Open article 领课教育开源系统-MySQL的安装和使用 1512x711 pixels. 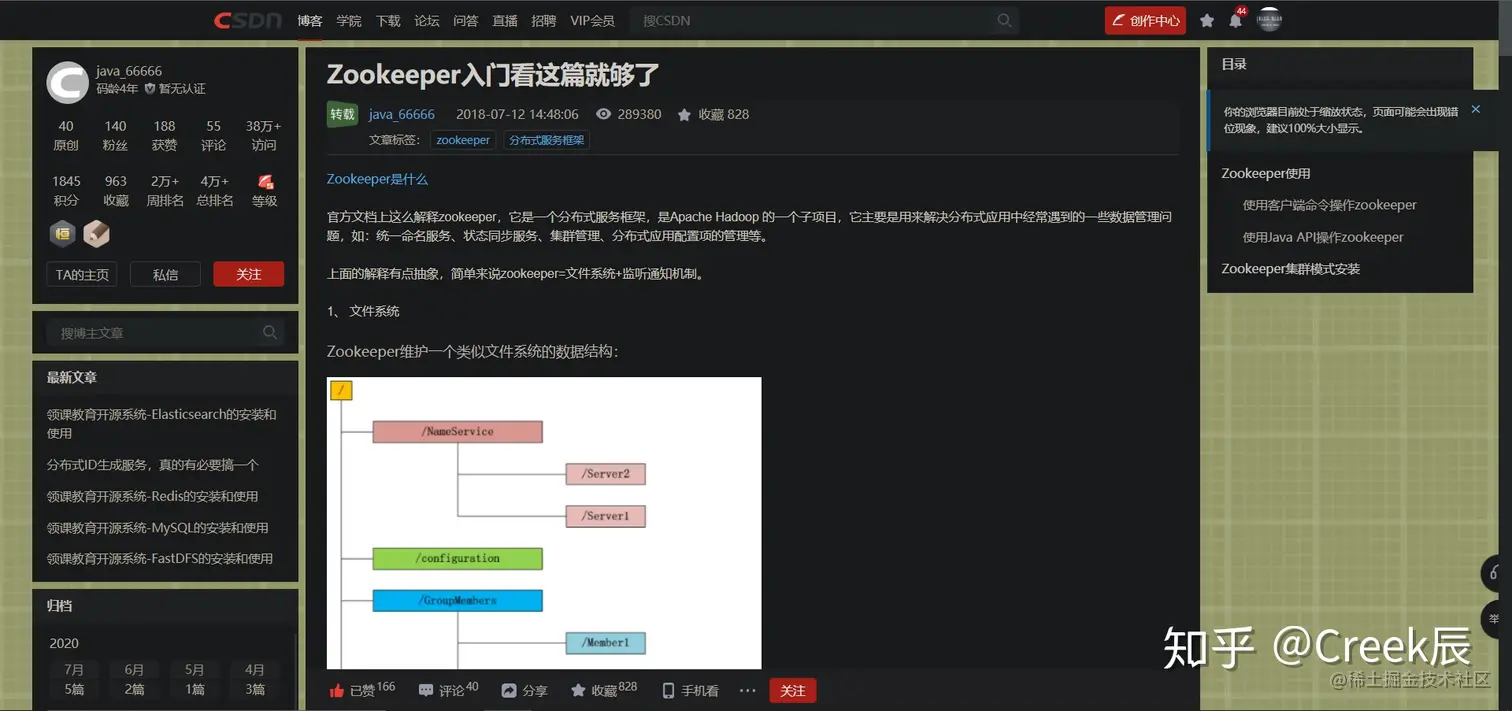click(x=158, y=527)
